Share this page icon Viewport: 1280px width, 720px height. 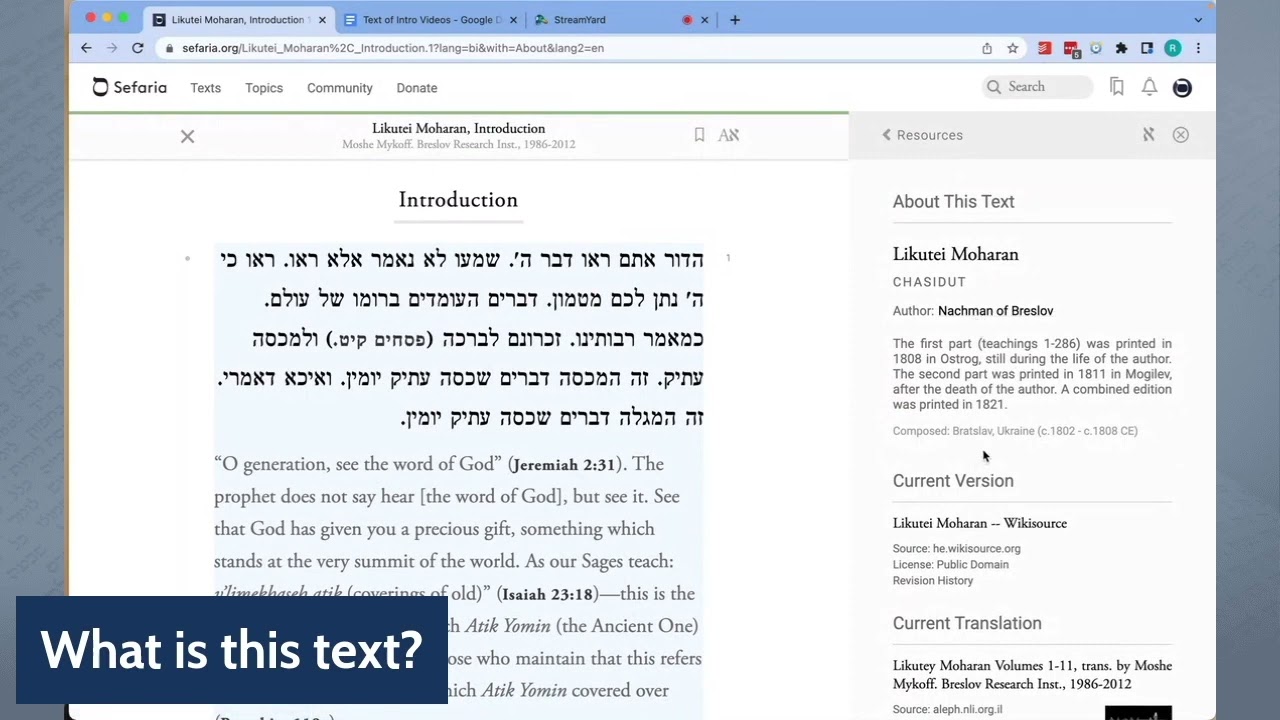pos(987,48)
